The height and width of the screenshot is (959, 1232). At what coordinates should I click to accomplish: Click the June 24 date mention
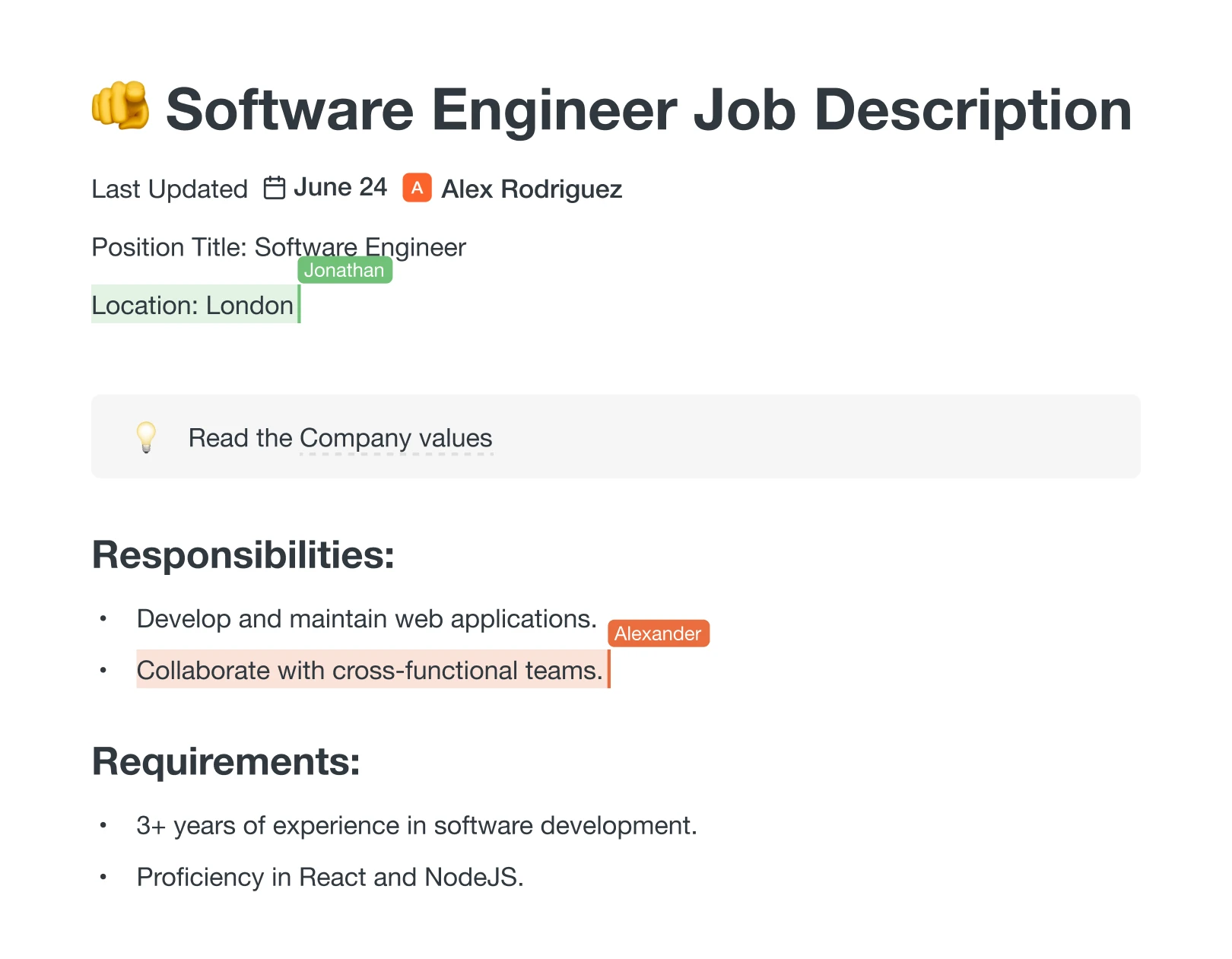tap(340, 188)
